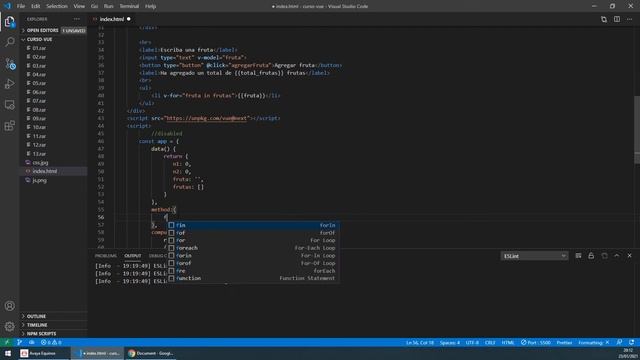Open Windows Start menu
640x360 pixels.
tap(8, 353)
